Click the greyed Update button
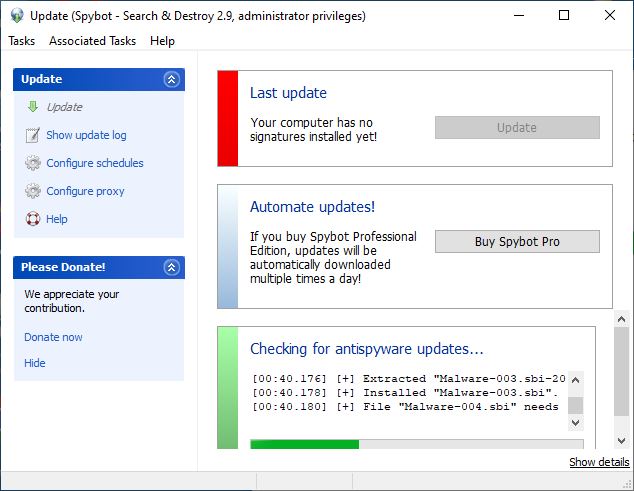Image resolution: width=634 pixels, height=491 pixels. 517,127
